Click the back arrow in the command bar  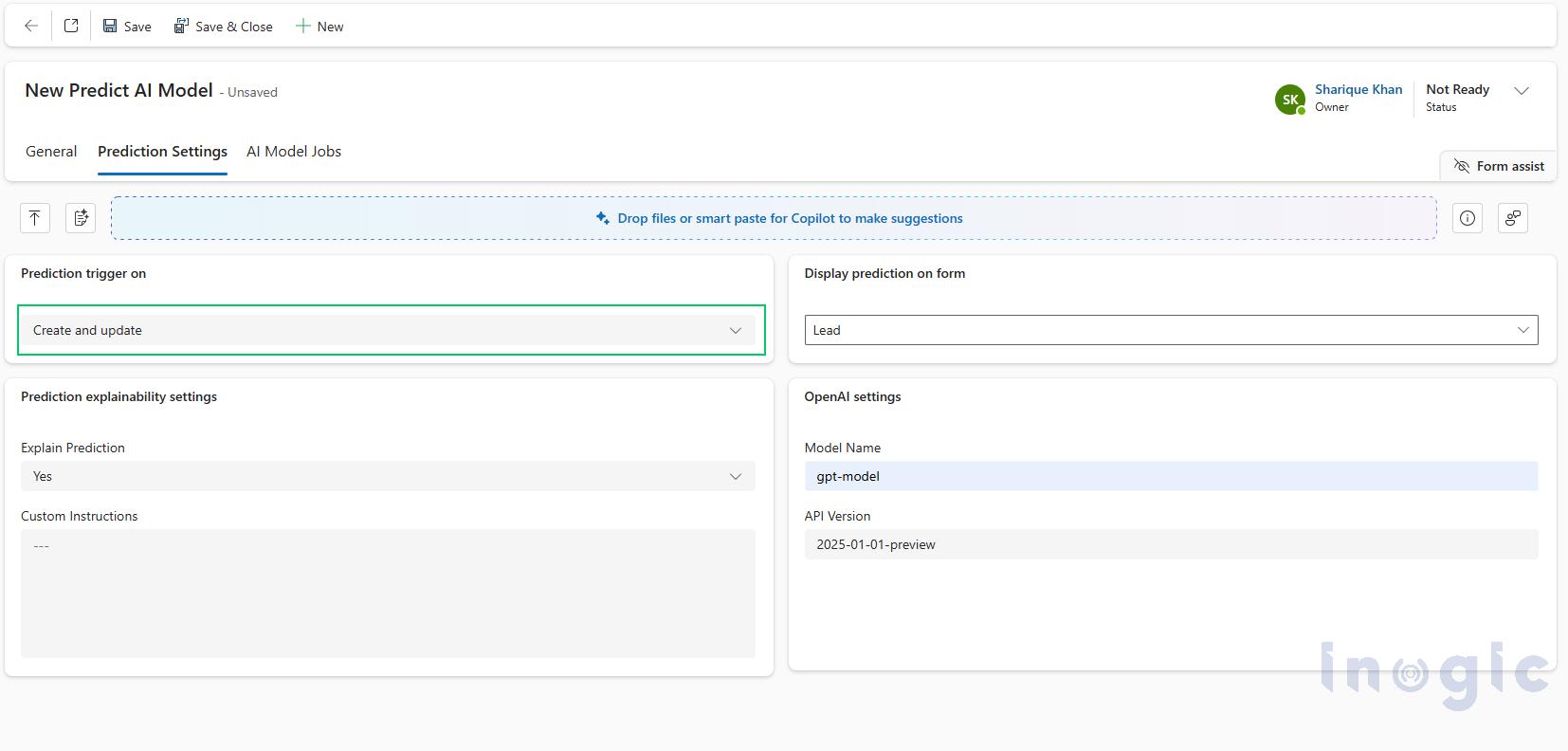pyautogui.click(x=31, y=27)
